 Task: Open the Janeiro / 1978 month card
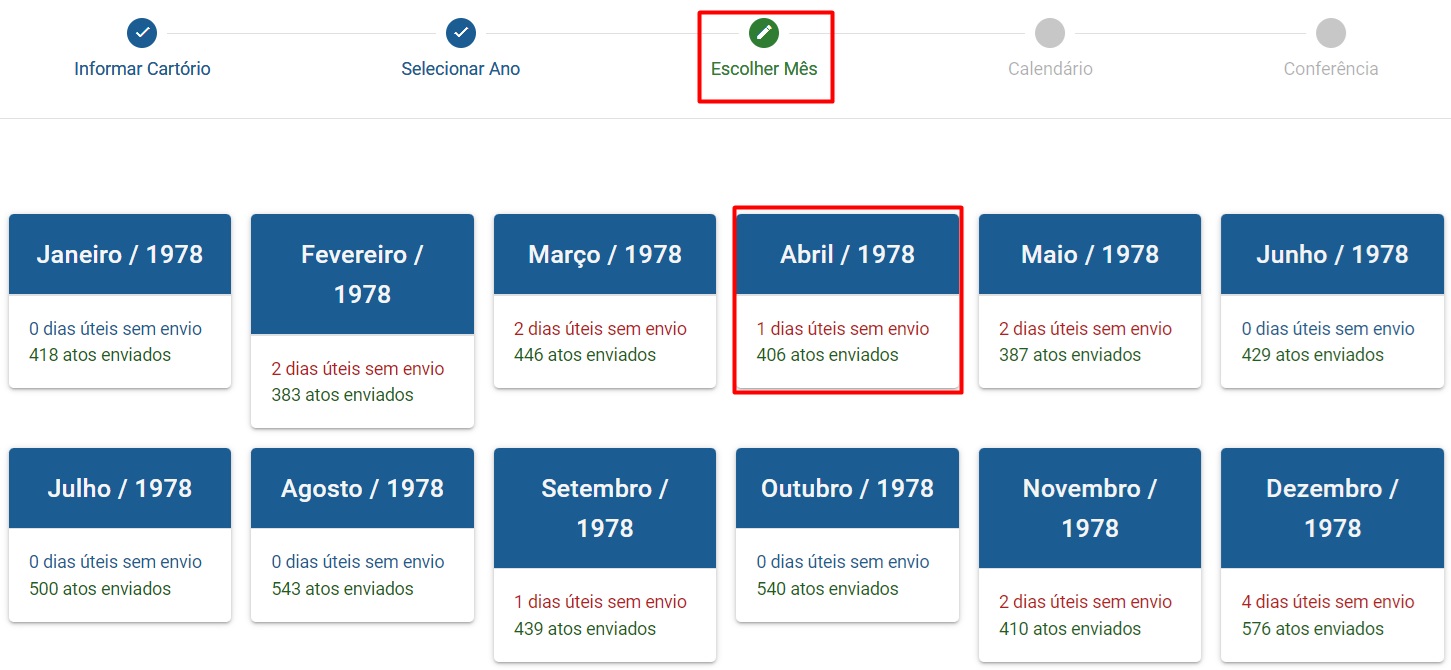click(x=120, y=301)
